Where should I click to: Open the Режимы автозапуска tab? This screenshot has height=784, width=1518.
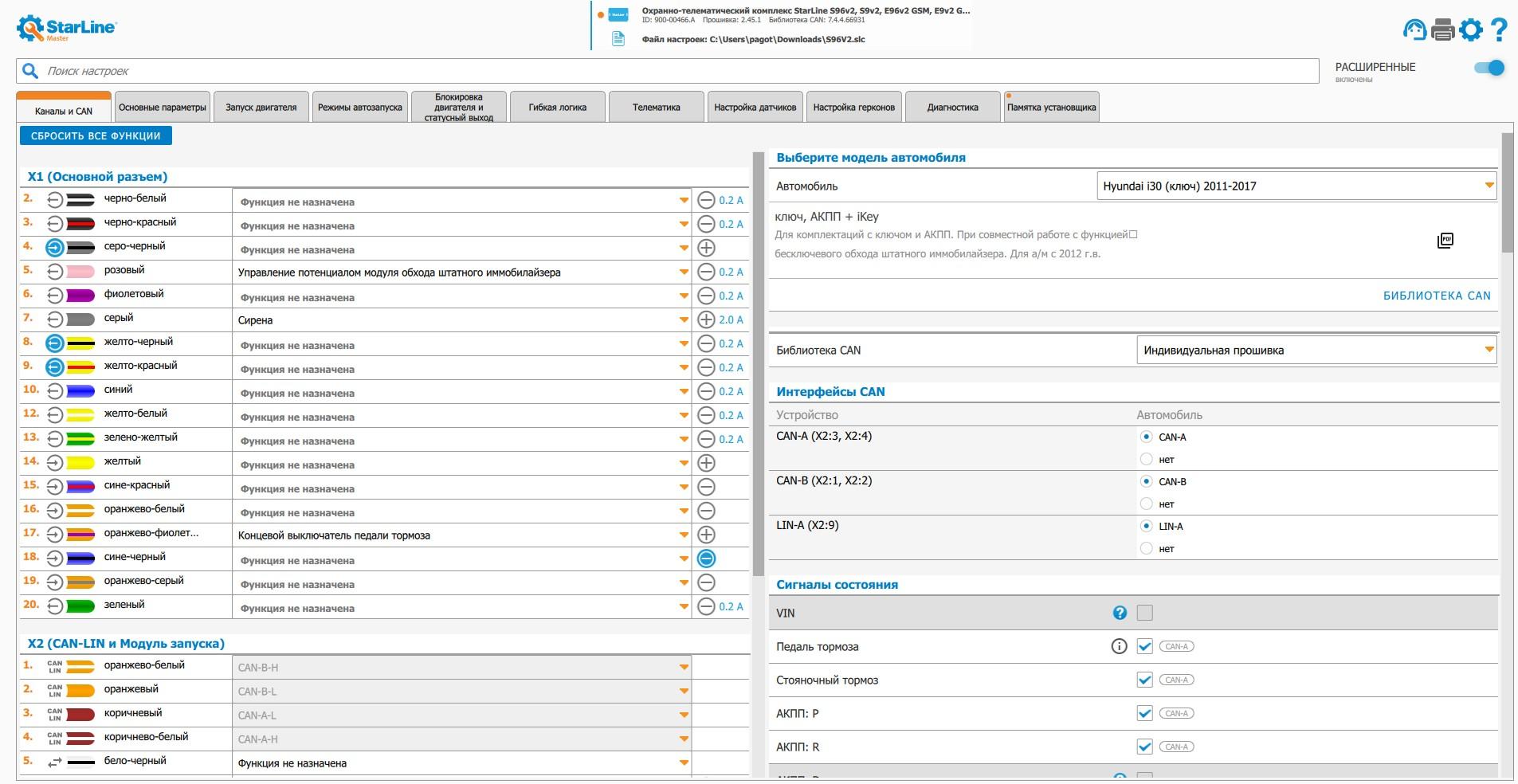pyautogui.click(x=360, y=108)
